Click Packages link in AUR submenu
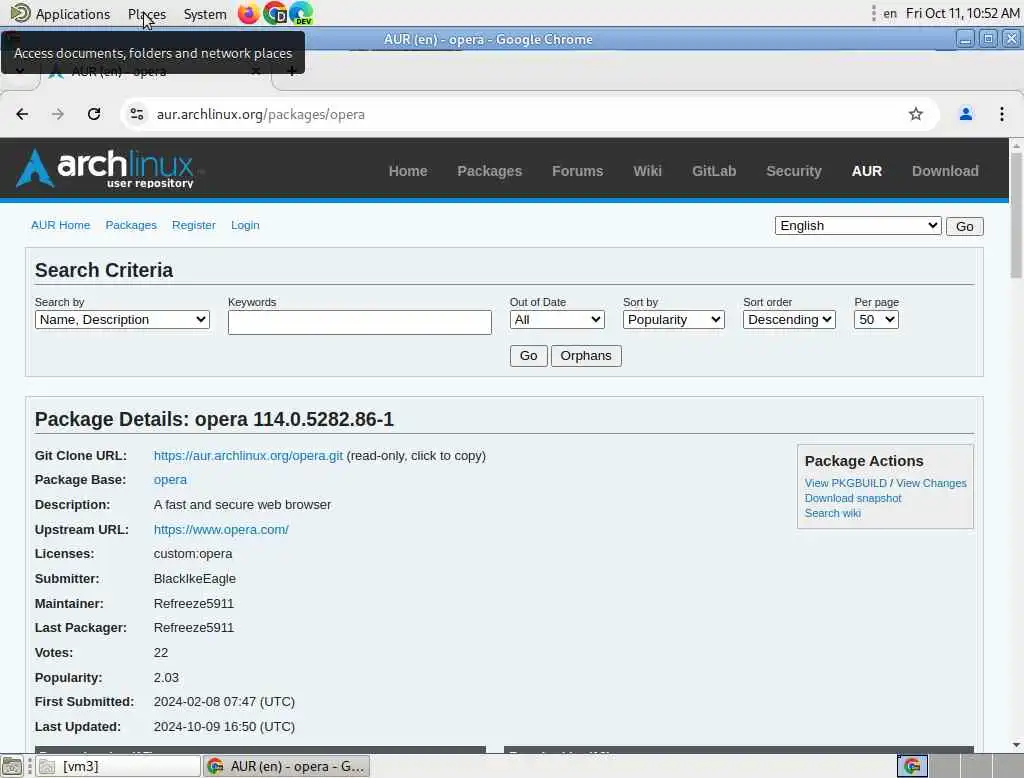 [131, 225]
